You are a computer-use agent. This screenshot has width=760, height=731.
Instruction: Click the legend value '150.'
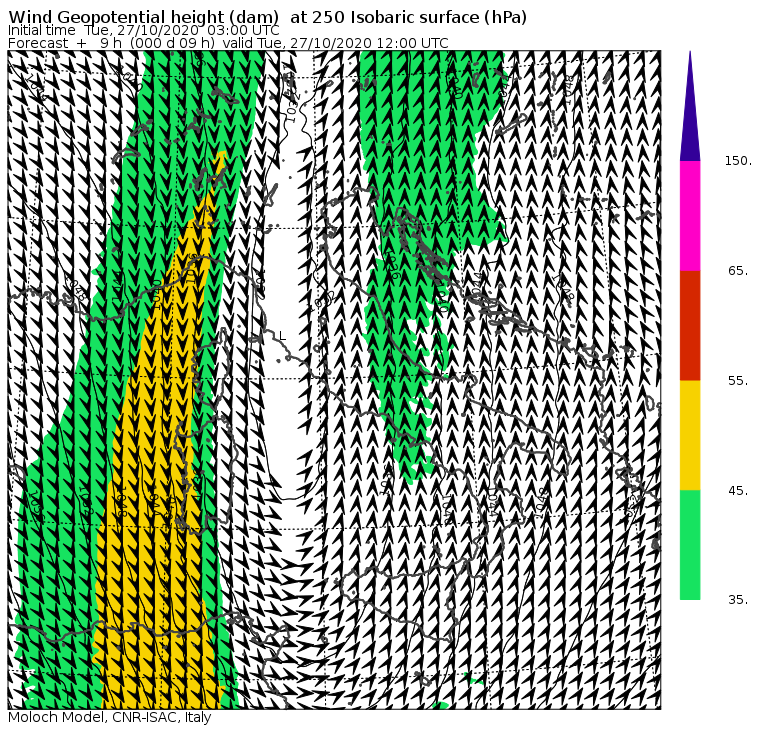tap(738, 161)
